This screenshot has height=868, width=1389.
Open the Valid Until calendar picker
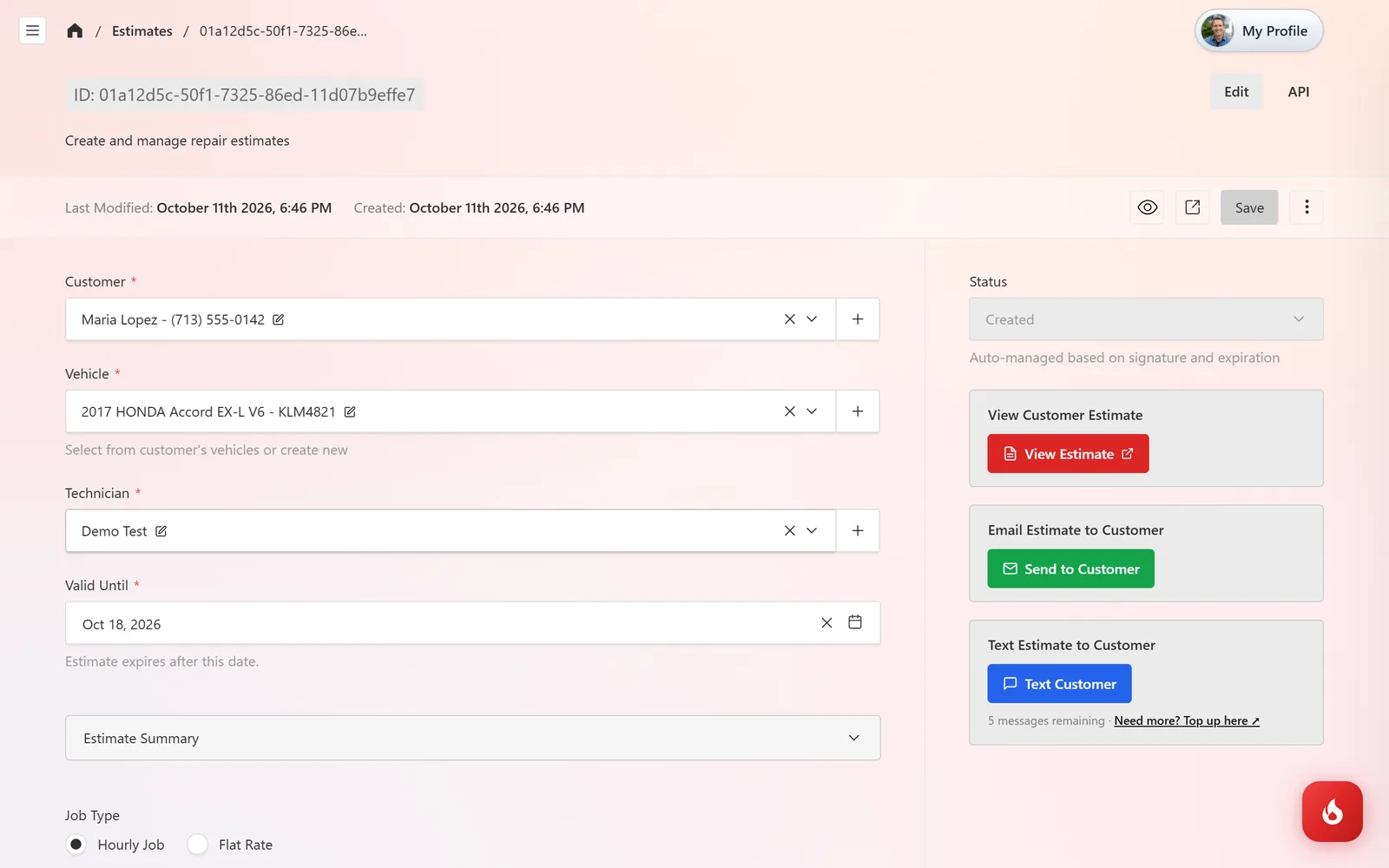coord(855,622)
